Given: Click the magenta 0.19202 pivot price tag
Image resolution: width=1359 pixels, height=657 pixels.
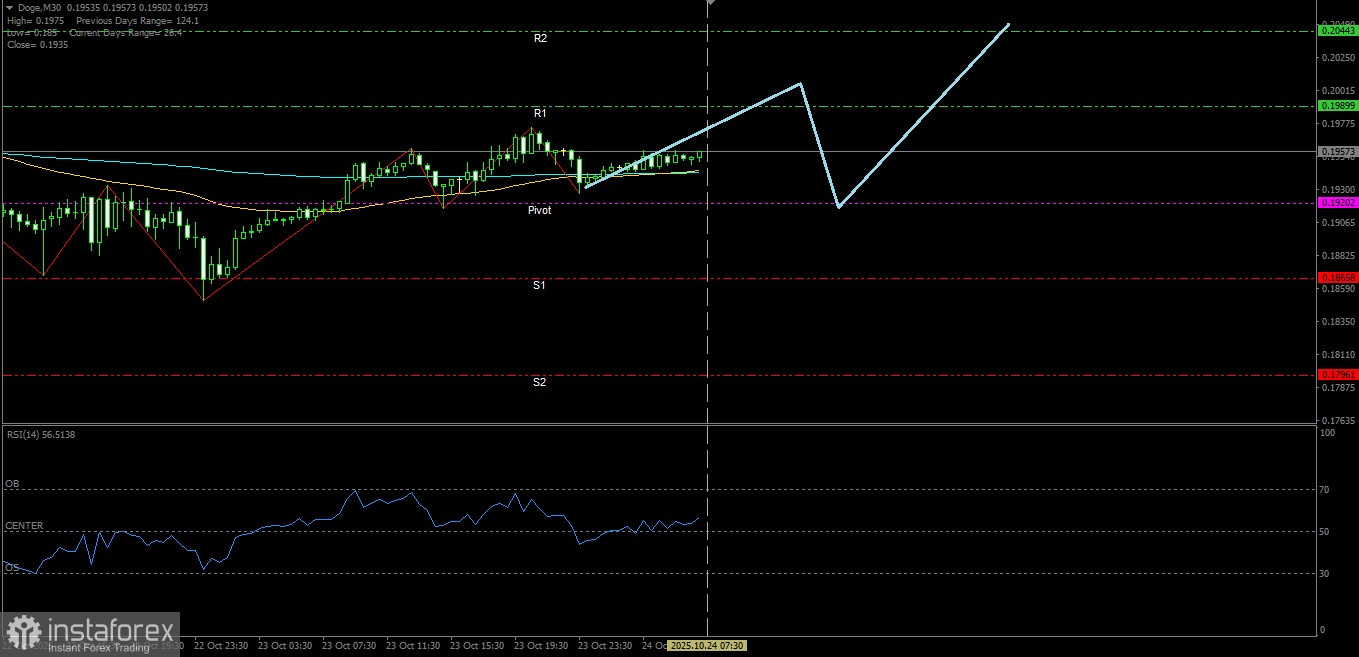Looking at the screenshot, I should click(x=1338, y=202).
